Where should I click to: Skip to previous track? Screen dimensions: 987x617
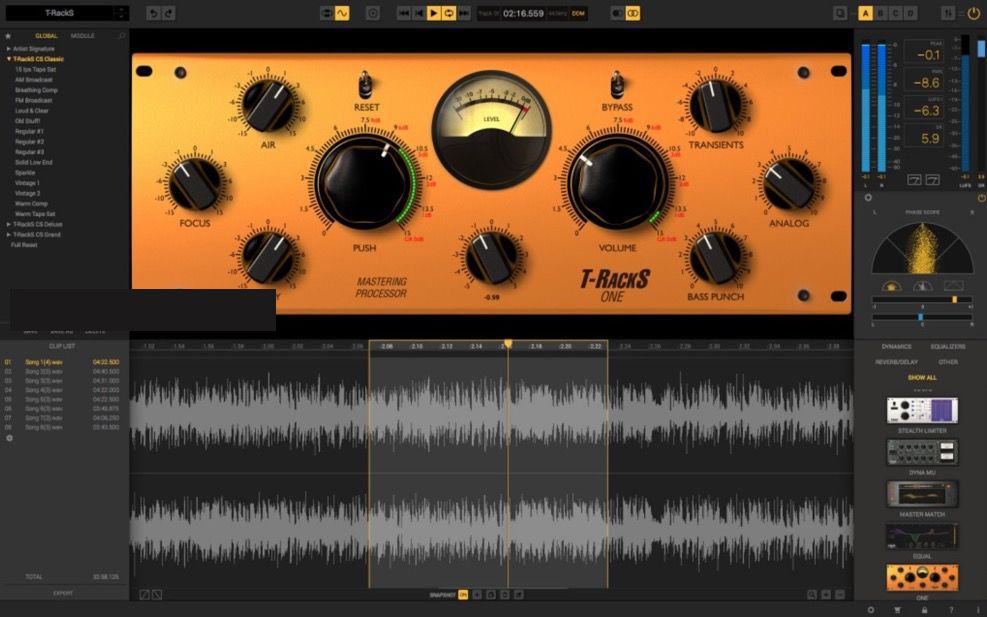point(419,13)
